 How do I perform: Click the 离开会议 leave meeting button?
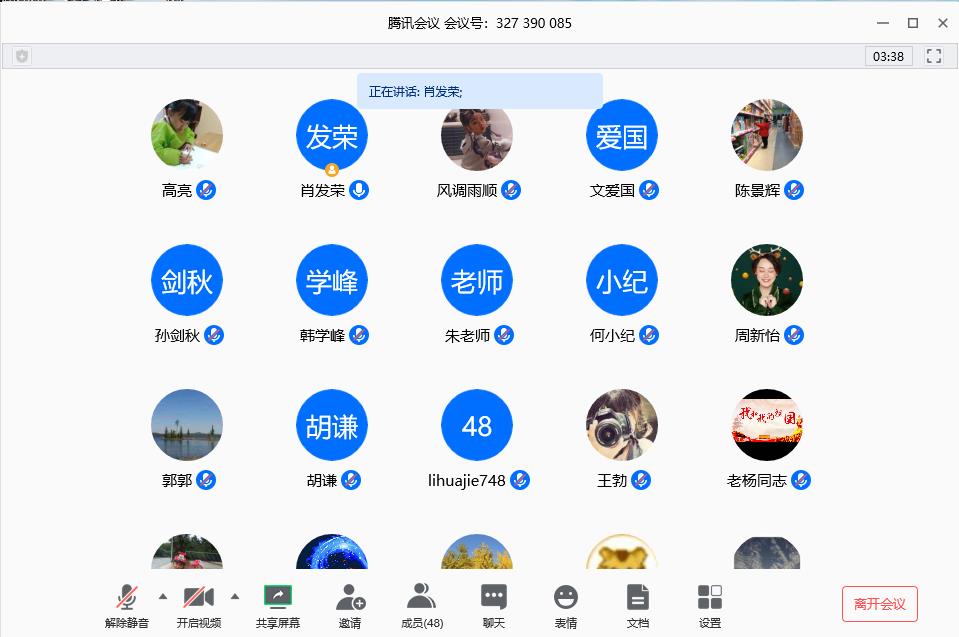pyautogui.click(x=879, y=604)
